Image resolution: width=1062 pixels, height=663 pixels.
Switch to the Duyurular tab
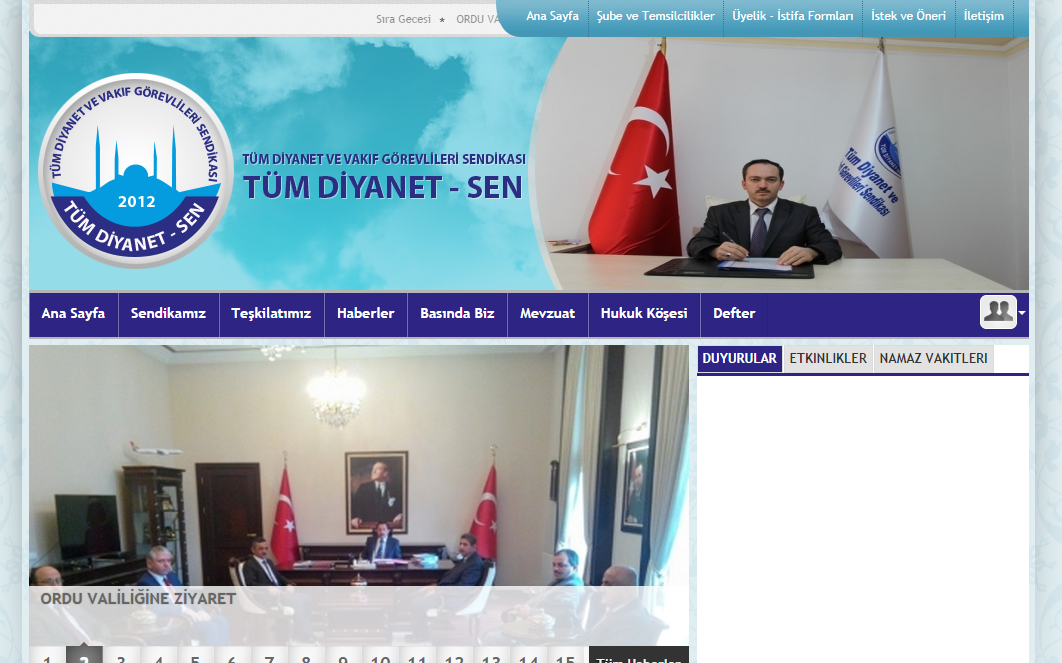click(739, 358)
